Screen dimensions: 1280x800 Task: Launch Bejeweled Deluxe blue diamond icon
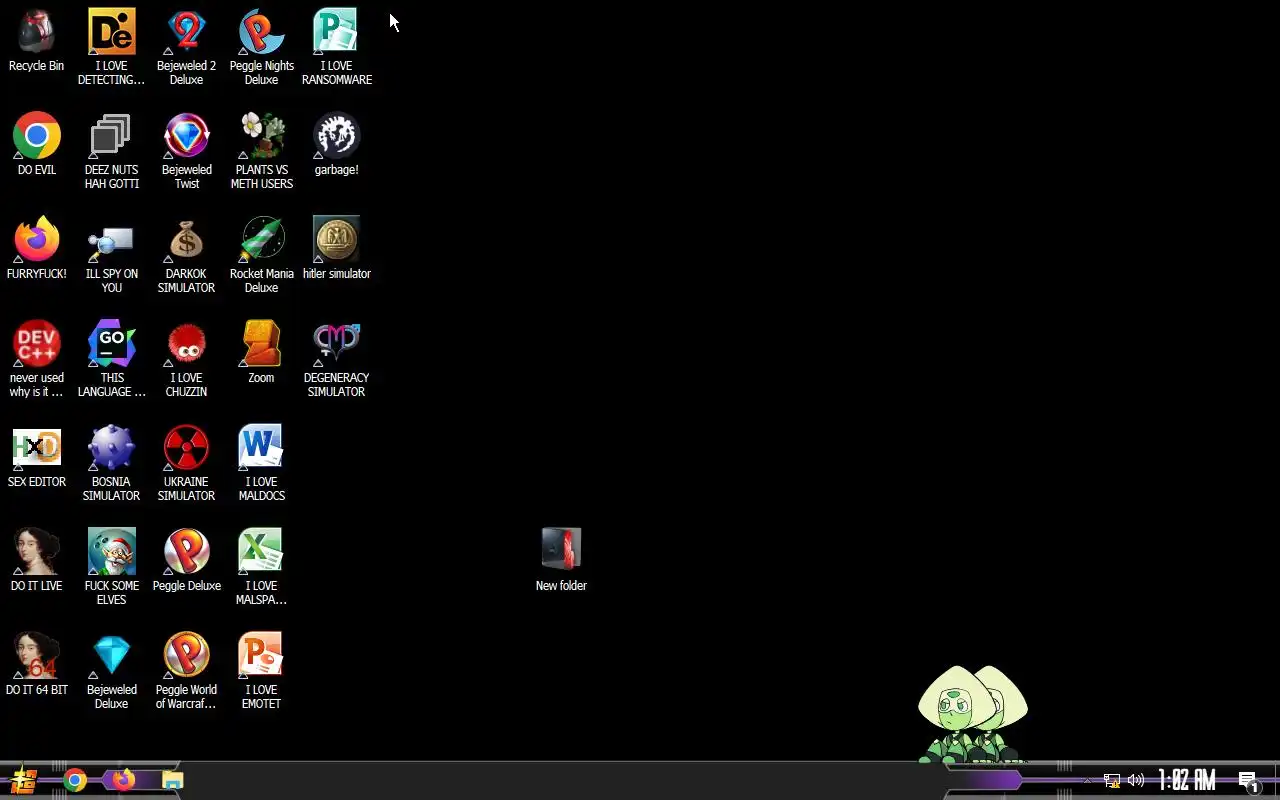pos(111,655)
